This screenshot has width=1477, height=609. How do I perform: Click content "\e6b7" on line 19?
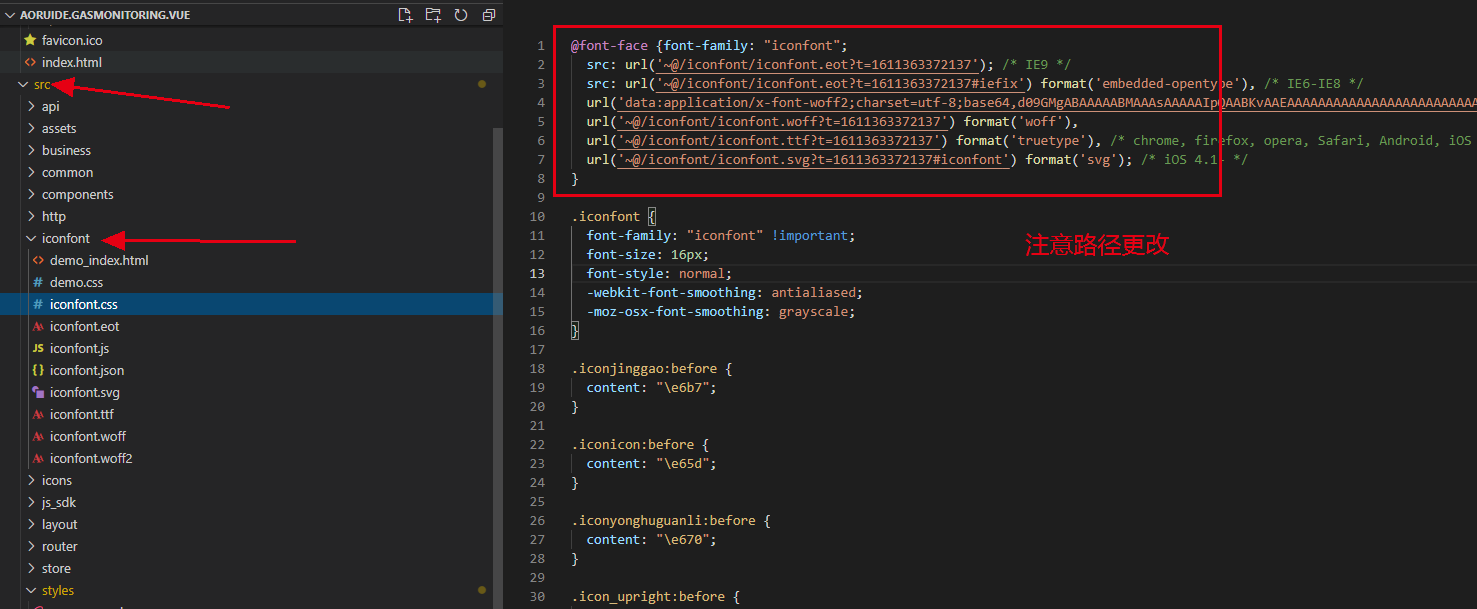pyautogui.click(x=652, y=387)
